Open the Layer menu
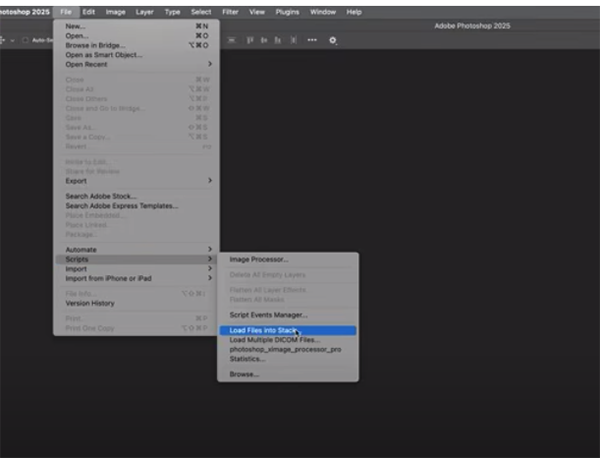 click(x=144, y=12)
